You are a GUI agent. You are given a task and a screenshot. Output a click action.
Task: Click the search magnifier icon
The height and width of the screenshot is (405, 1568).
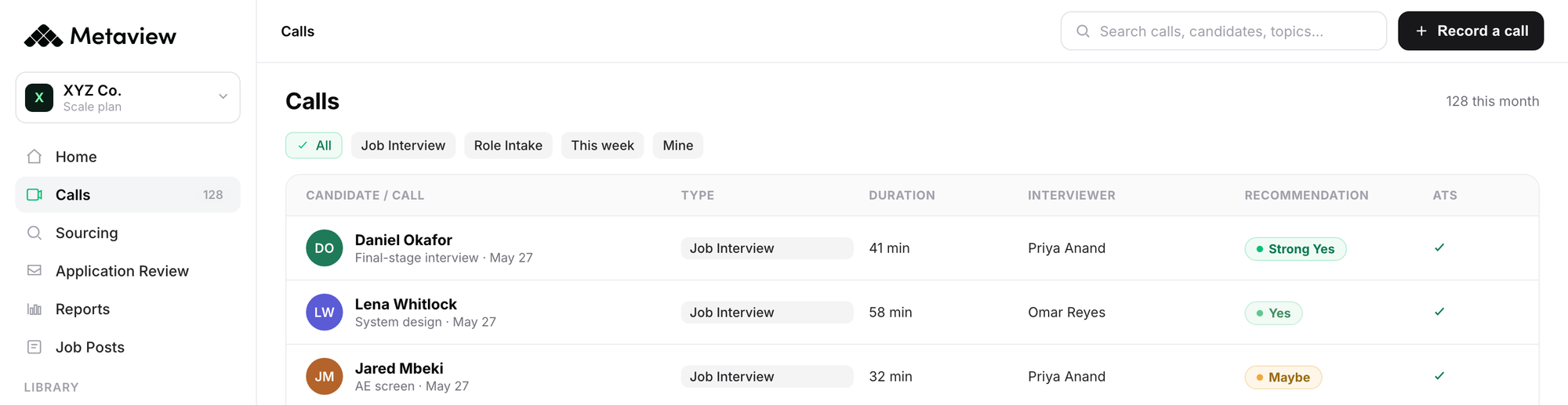1083,31
